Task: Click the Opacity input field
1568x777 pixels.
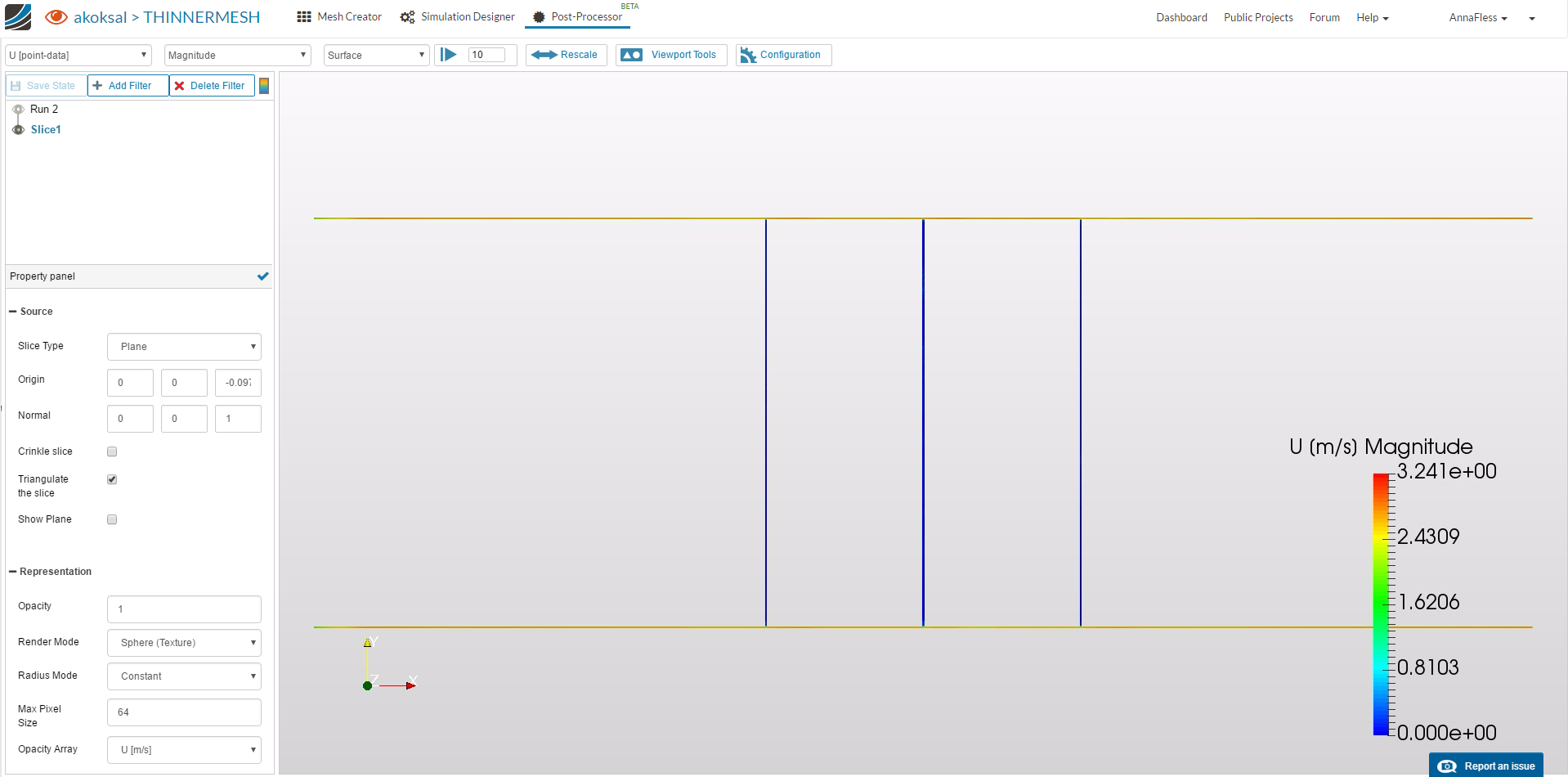Action: 184,609
